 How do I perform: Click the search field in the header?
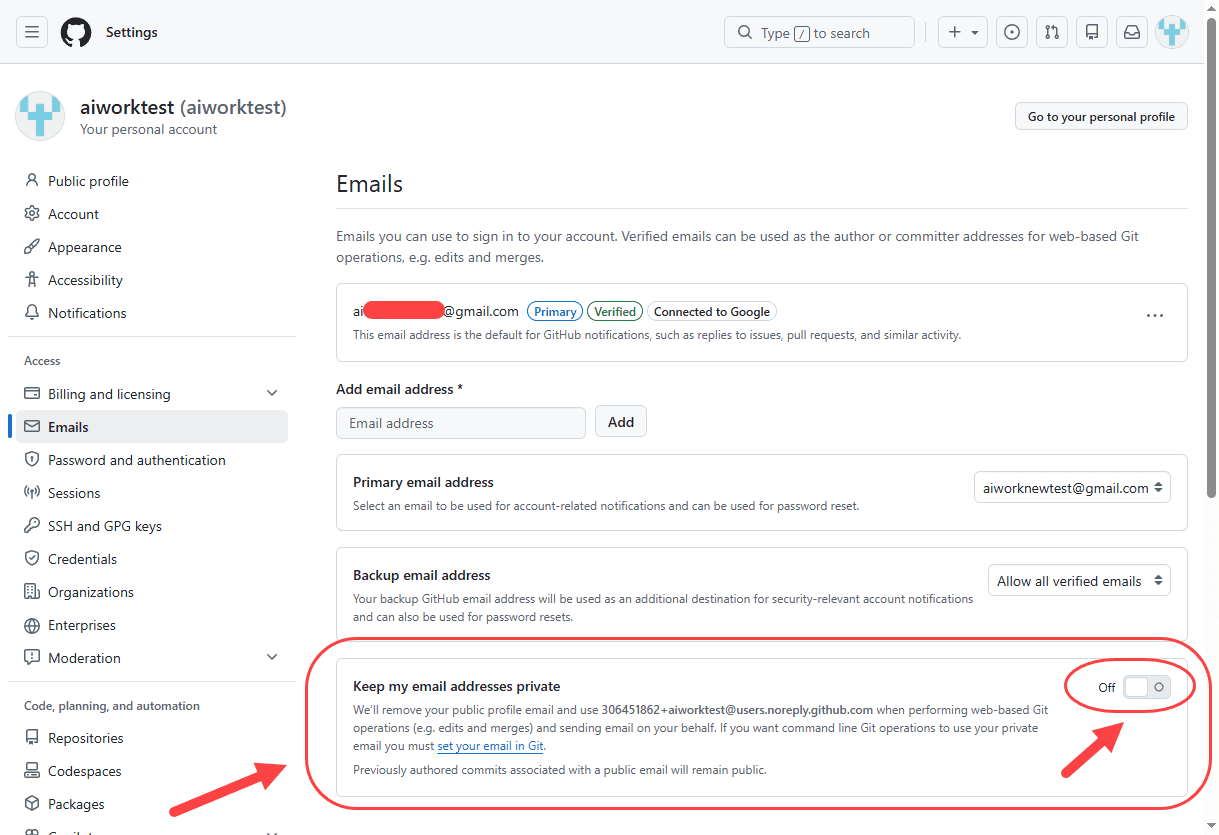point(819,32)
